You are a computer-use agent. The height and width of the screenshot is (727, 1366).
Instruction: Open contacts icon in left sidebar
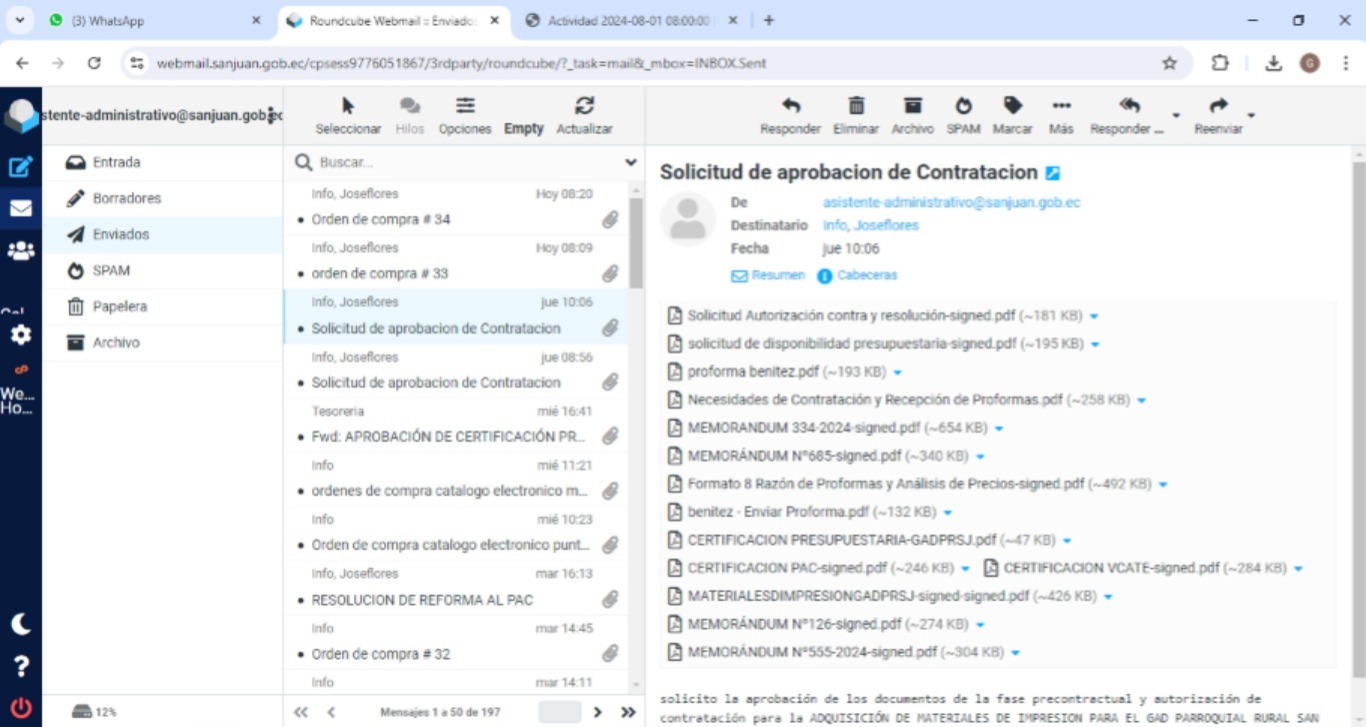tap(20, 251)
